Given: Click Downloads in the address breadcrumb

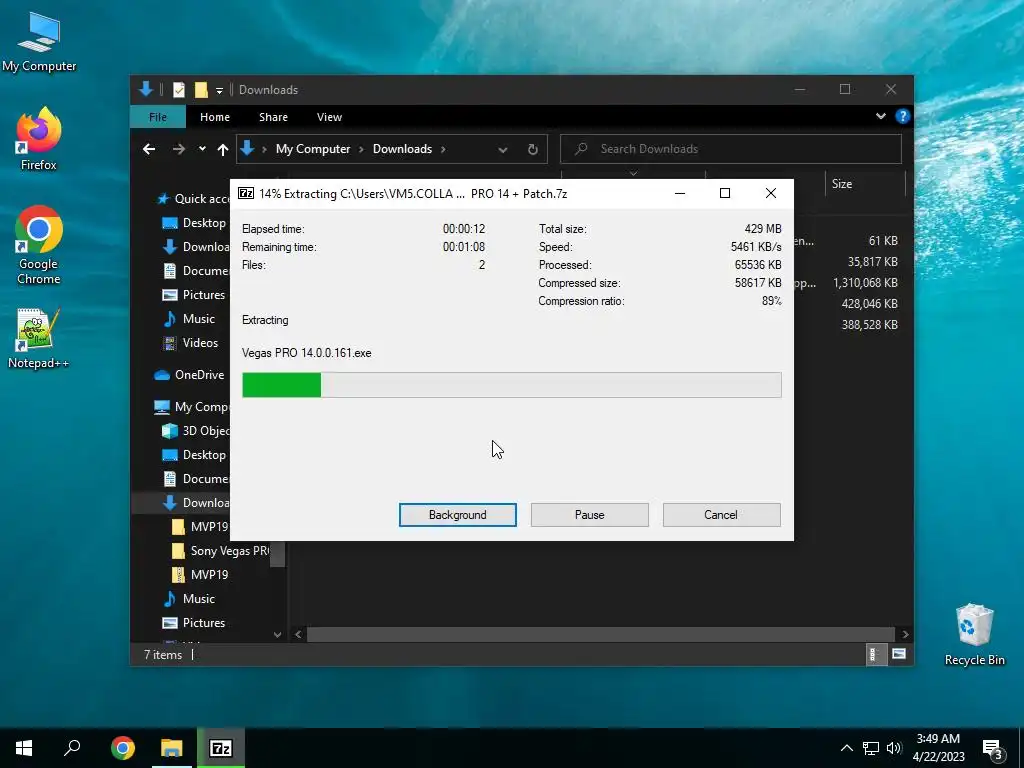Looking at the screenshot, I should tap(402, 149).
